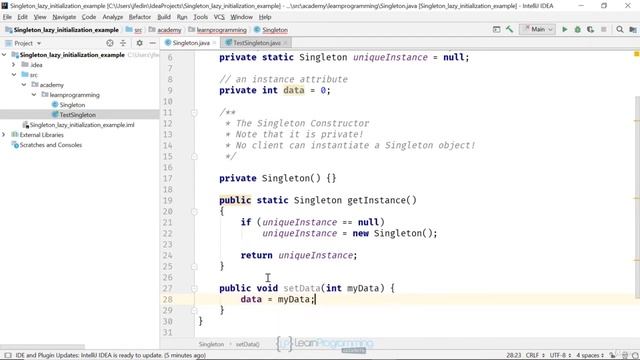This screenshot has width=640, height=360.
Task: Fold the Javadoc comment at line 11
Action: [x=194, y=113]
